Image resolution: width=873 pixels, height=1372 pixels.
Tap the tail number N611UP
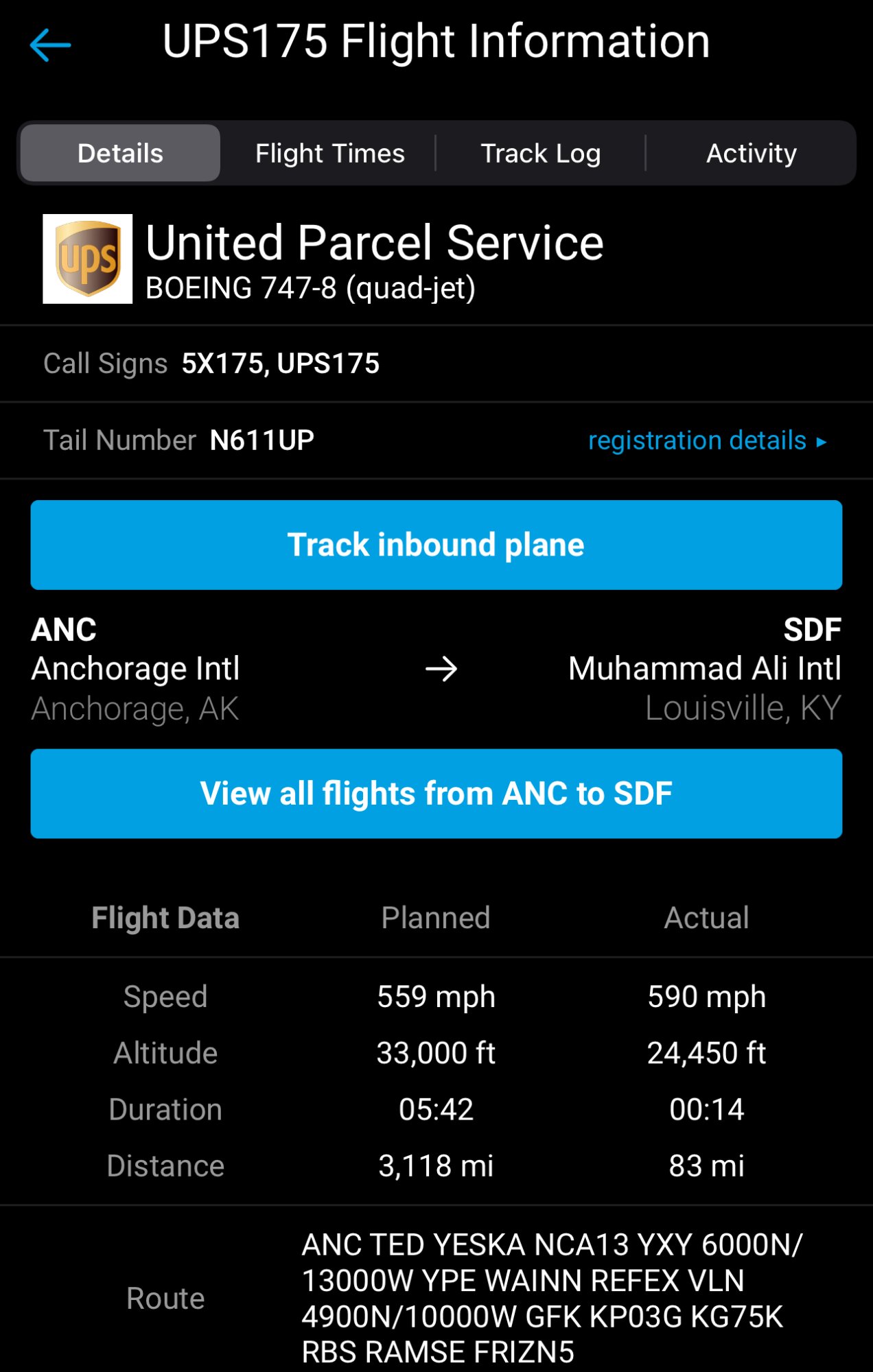[262, 440]
